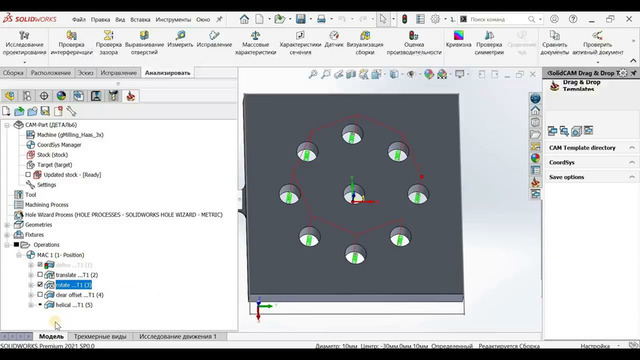Click the Home icon in top toolbar
Screen dimensions: 640x360
tap(244, 19)
